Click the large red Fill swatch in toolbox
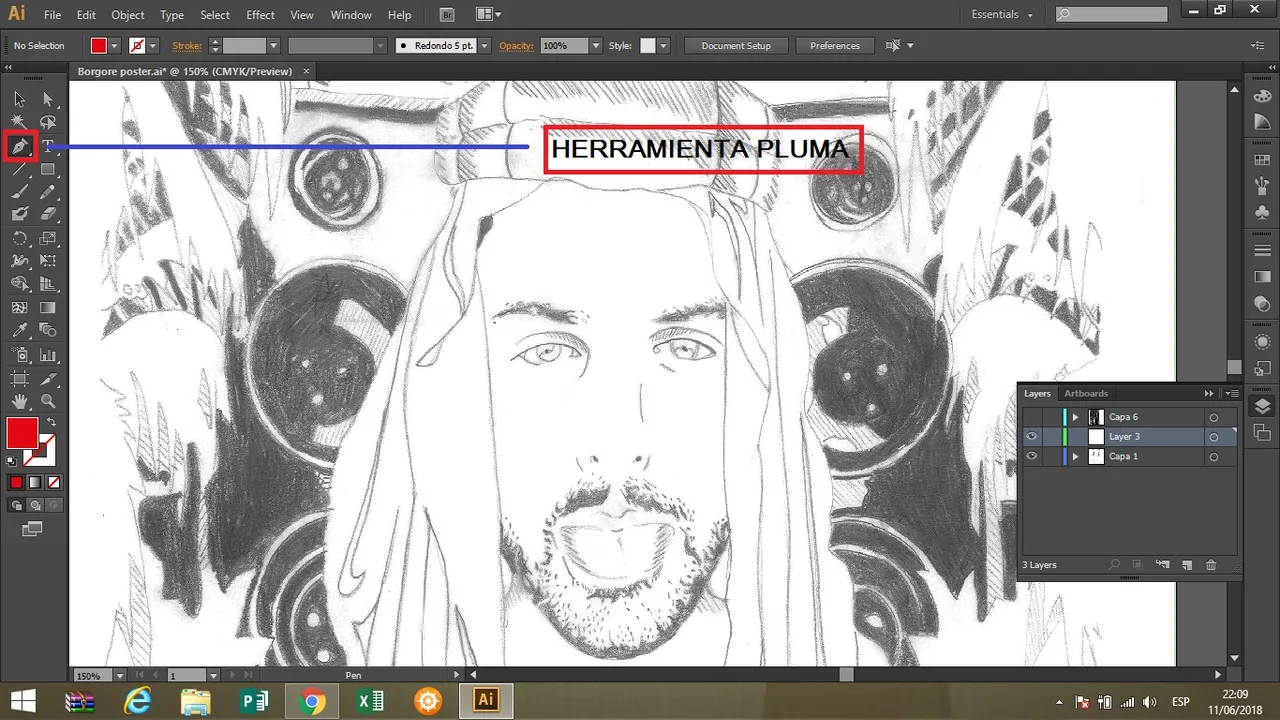Screen dimensions: 1280x720 pos(22,433)
